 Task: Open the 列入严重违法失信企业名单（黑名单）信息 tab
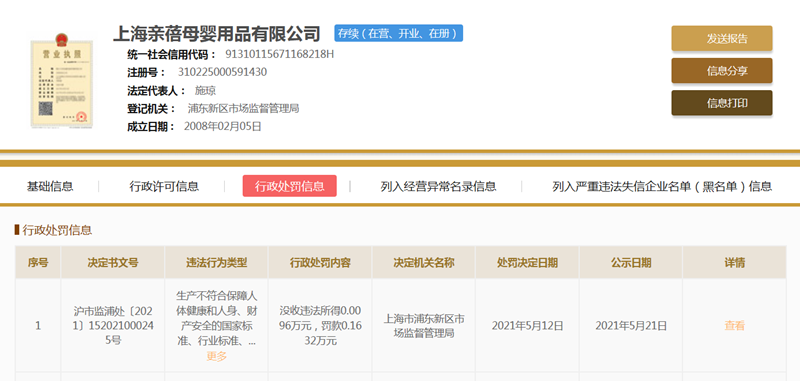click(662, 186)
